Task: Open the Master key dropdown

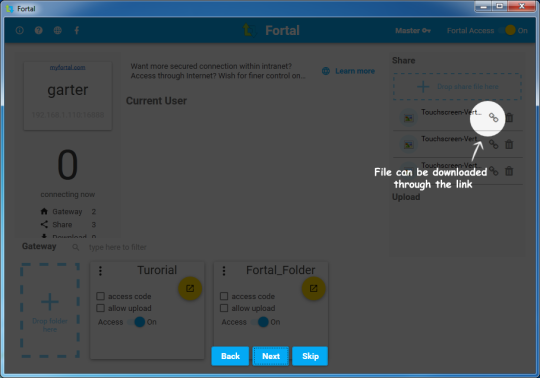Action: pos(413,31)
